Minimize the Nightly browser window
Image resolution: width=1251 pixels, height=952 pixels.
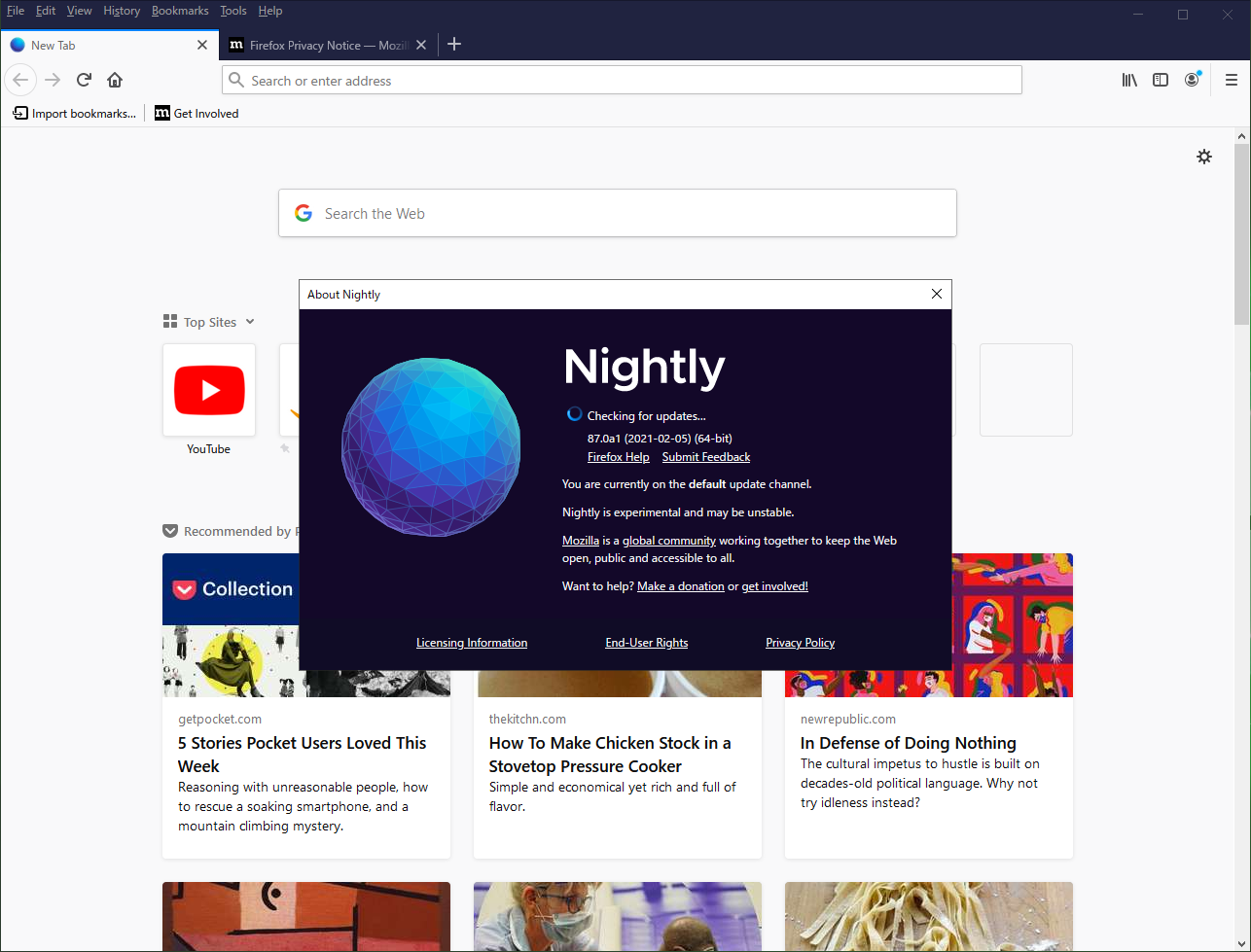point(1138,14)
